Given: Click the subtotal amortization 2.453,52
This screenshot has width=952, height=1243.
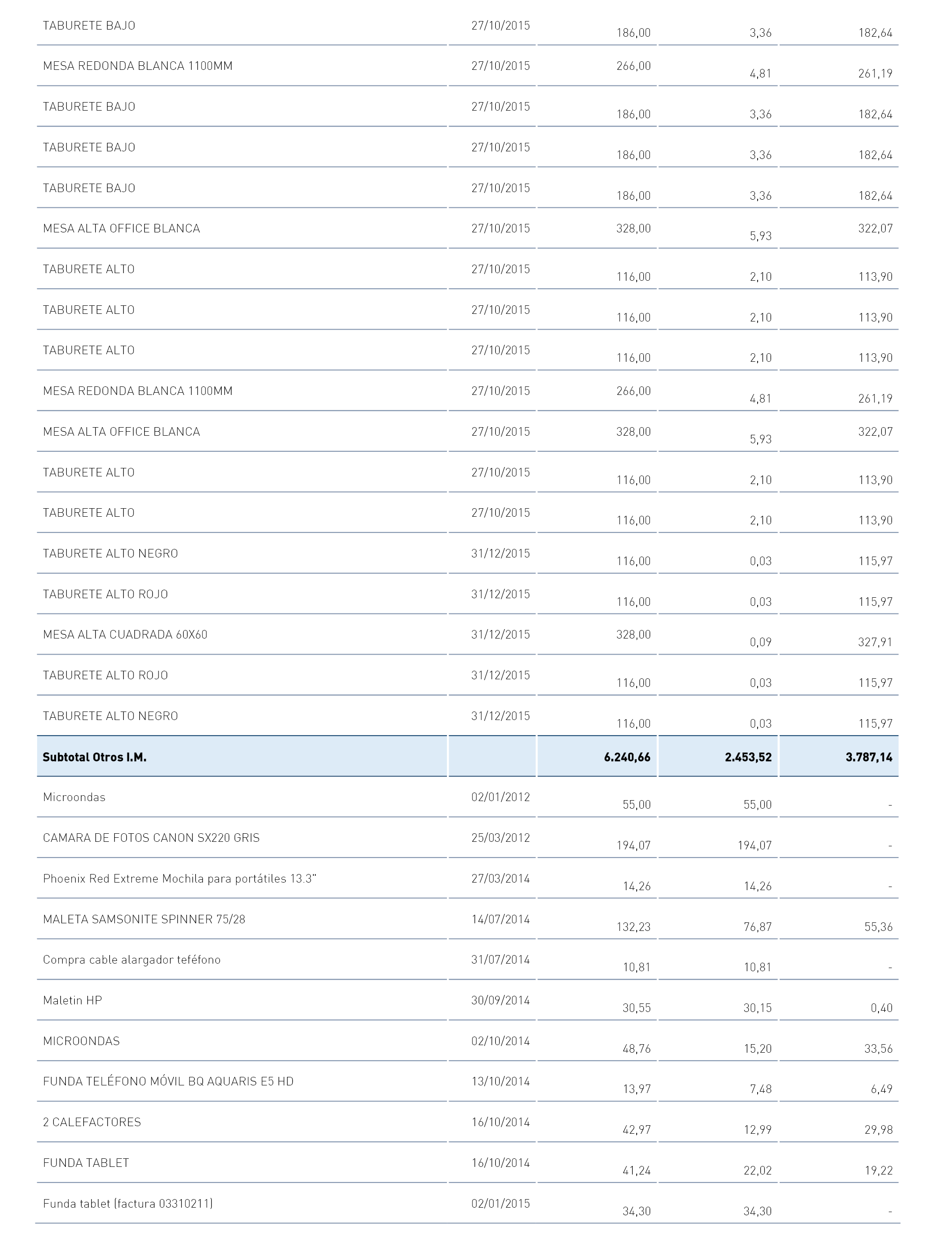Looking at the screenshot, I should 748,757.
